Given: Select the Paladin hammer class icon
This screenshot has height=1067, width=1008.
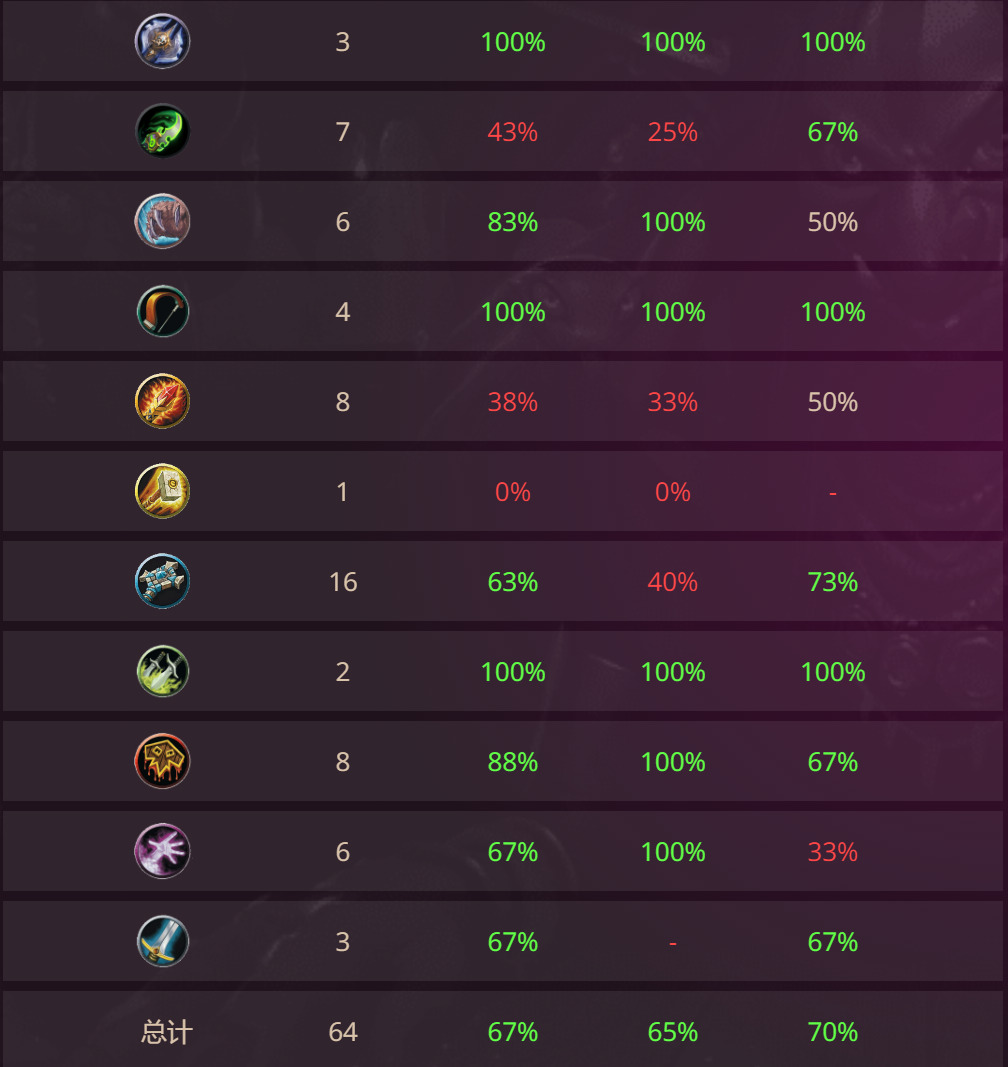Looking at the screenshot, I should (162, 491).
